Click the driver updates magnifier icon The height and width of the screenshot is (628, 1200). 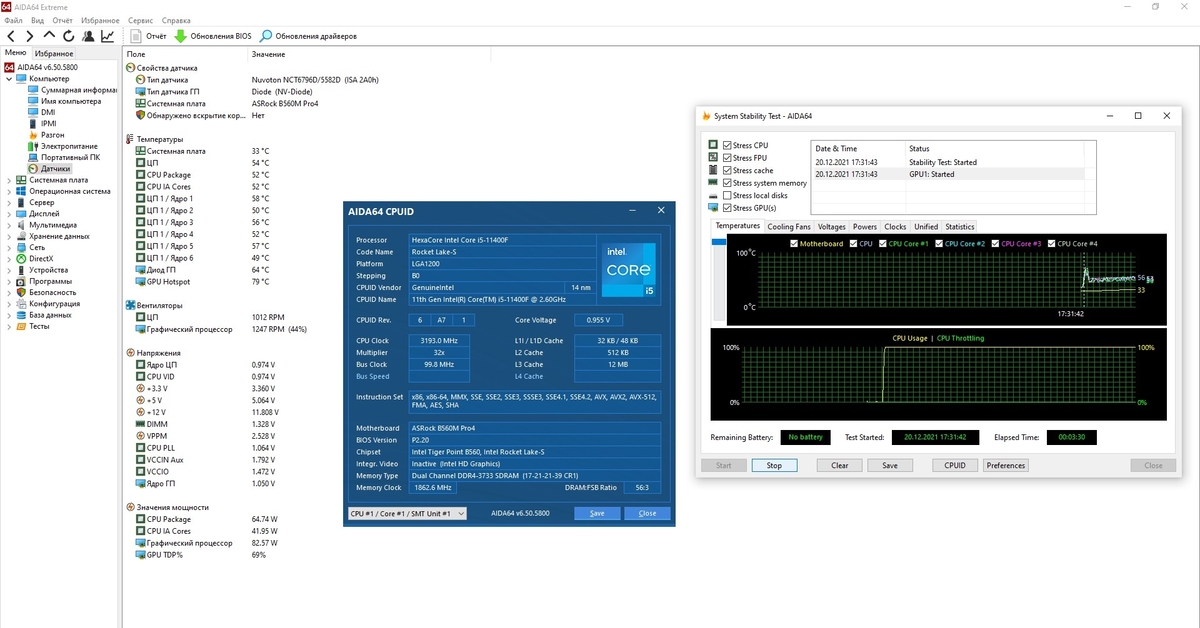(x=267, y=36)
